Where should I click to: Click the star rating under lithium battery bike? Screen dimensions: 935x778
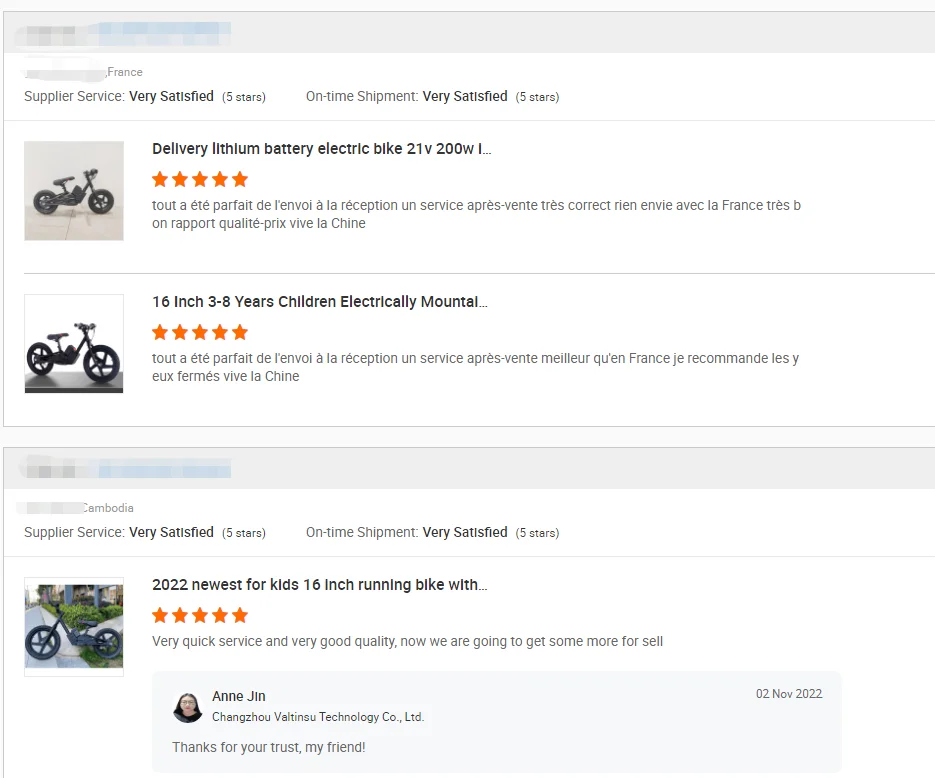(x=200, y=180)
